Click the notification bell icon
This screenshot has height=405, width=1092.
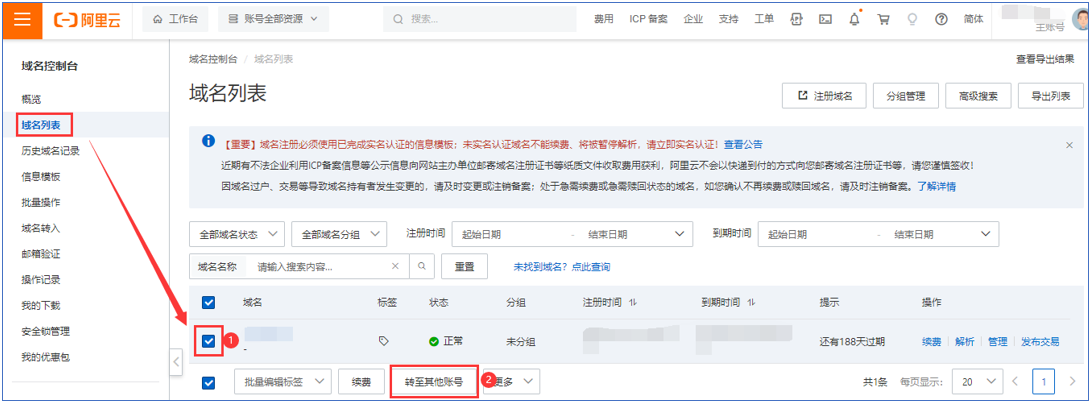pos(854,19)
